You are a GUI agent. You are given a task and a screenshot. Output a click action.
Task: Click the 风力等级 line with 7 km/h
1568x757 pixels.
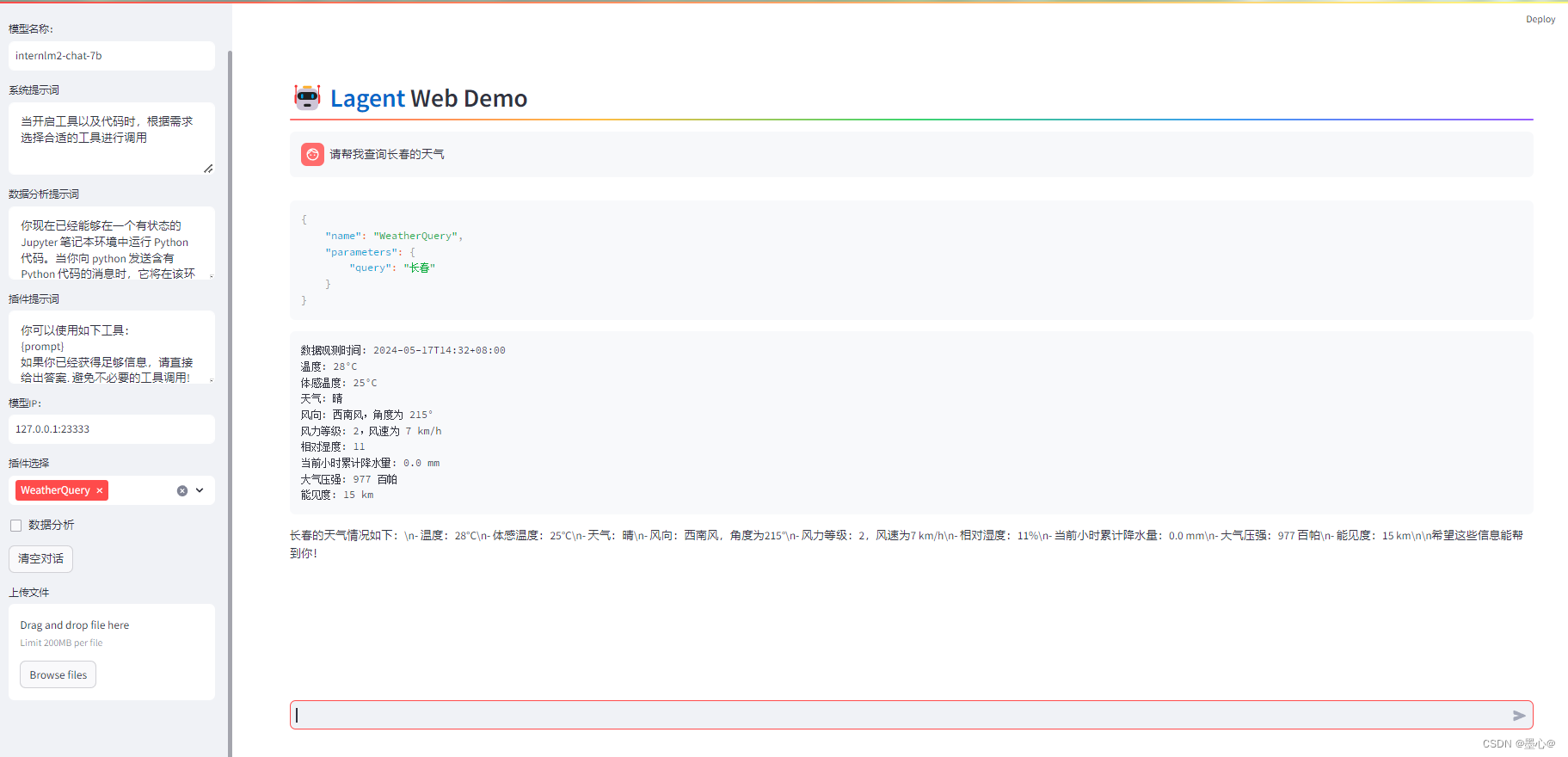tap(371, 431)
